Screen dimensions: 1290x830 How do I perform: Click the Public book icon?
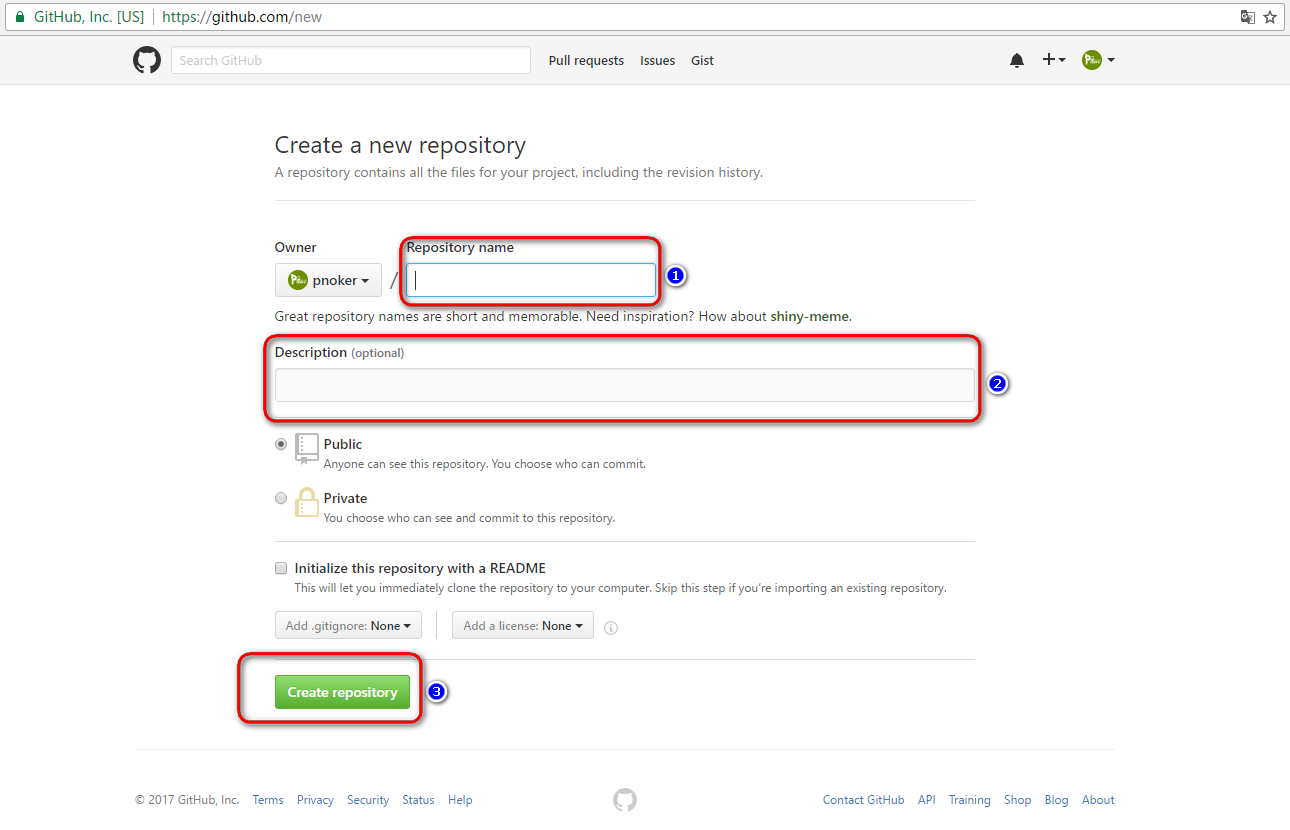[306, 449]
